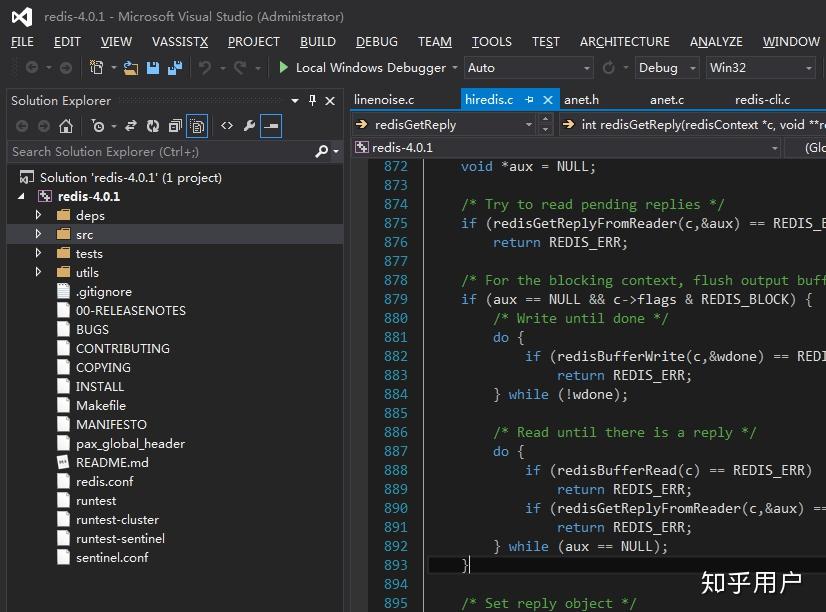Viewport: 826px width, 612px height.
Task: Open the BUILD menu
Action: [x=317, y=42]
